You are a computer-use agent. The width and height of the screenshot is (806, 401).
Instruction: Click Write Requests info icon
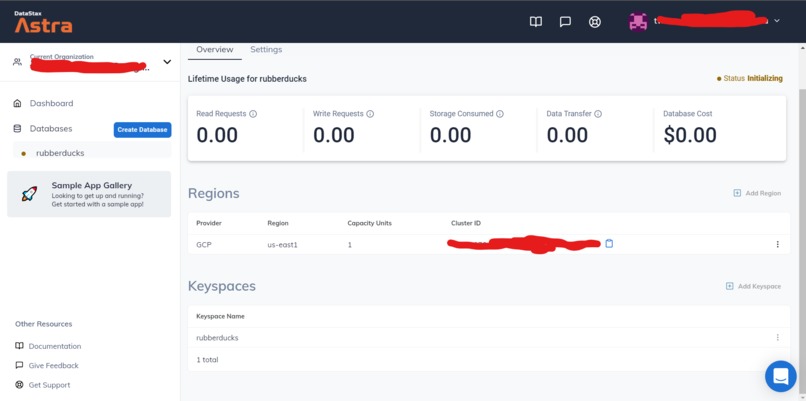370,114
